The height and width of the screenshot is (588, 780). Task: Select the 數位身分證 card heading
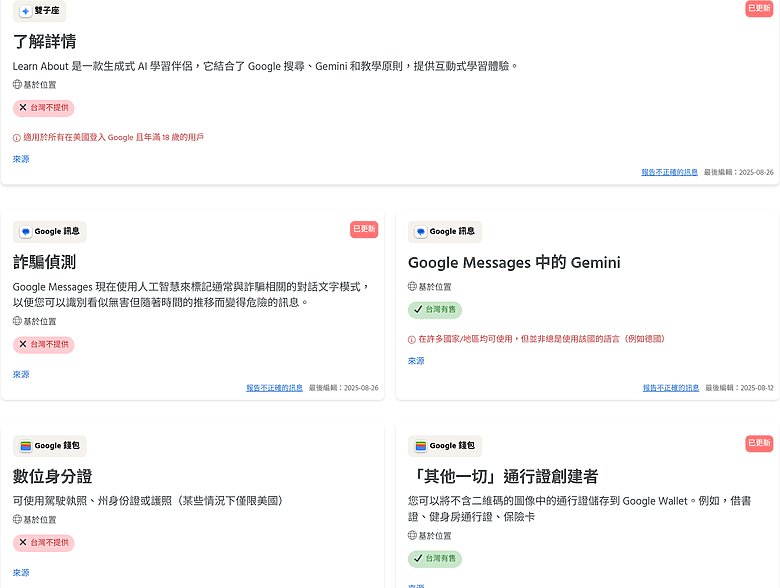53,477
